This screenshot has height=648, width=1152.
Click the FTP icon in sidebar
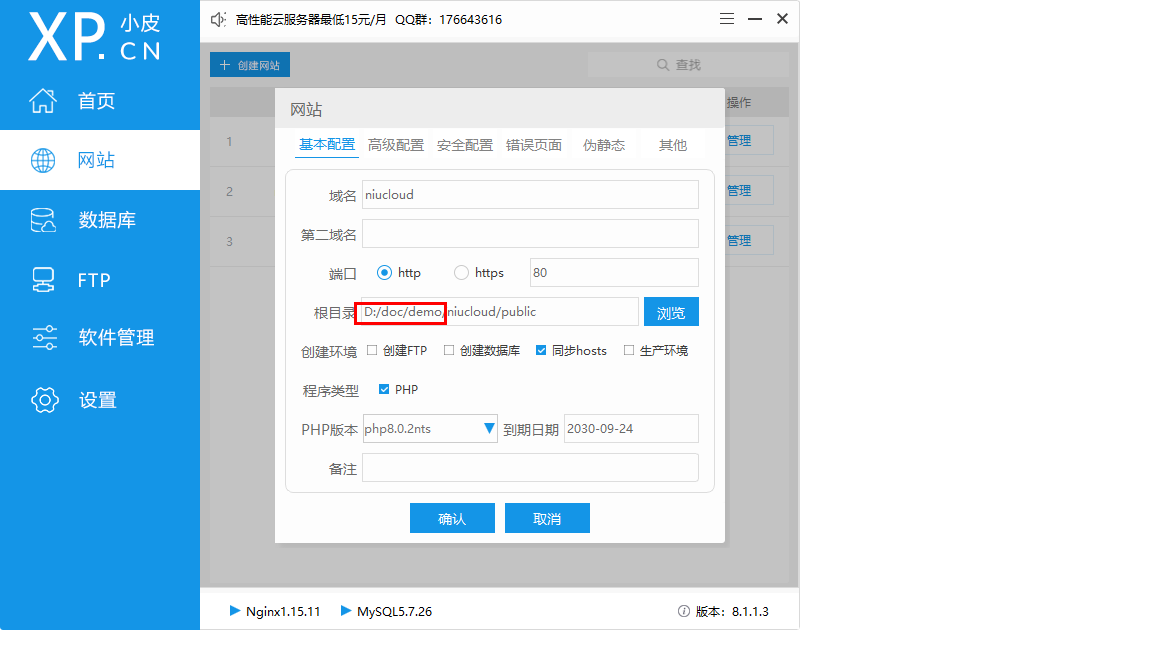coord(43,280)
